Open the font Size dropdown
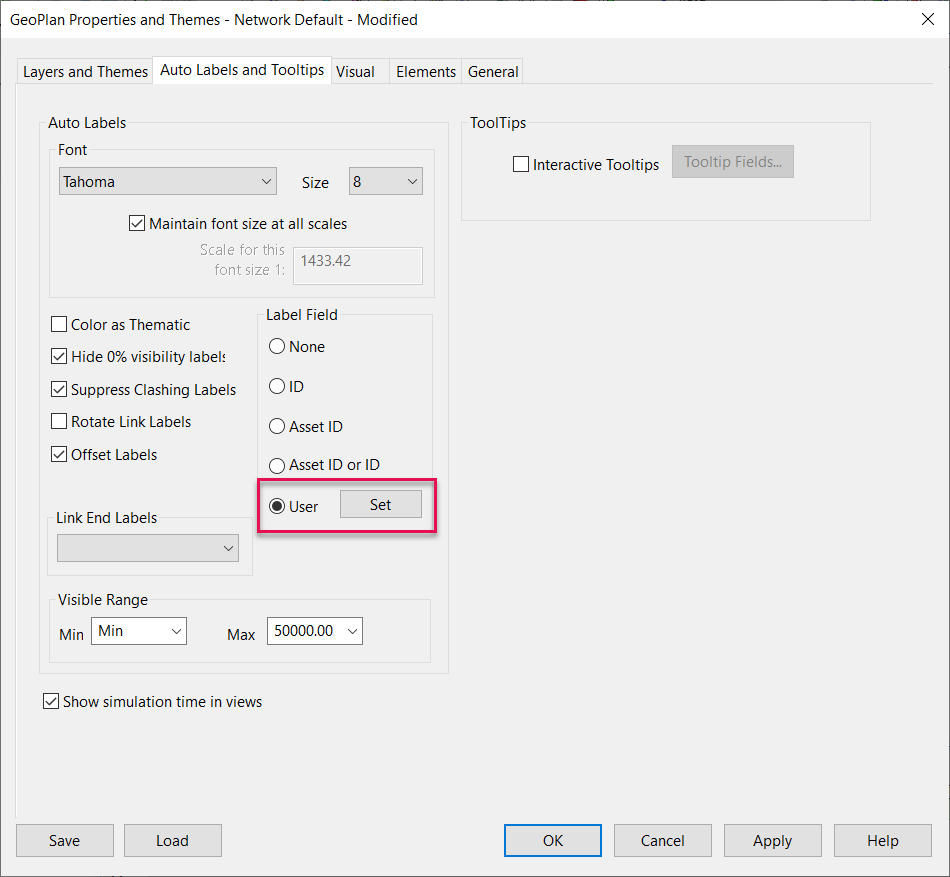Image resolution: width=950 pixels, height=877 pixels. coord(385,181)
